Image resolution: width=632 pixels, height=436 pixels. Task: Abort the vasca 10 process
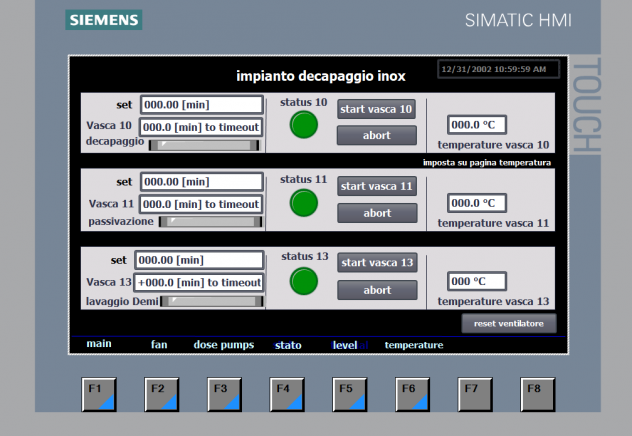377,135
